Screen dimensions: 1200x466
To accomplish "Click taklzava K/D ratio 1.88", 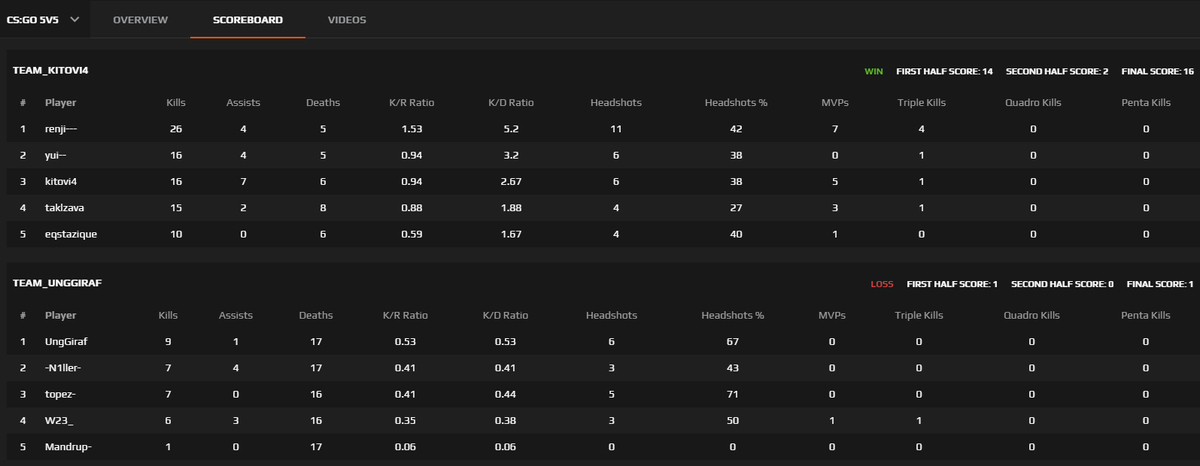I will coord(511,207).
